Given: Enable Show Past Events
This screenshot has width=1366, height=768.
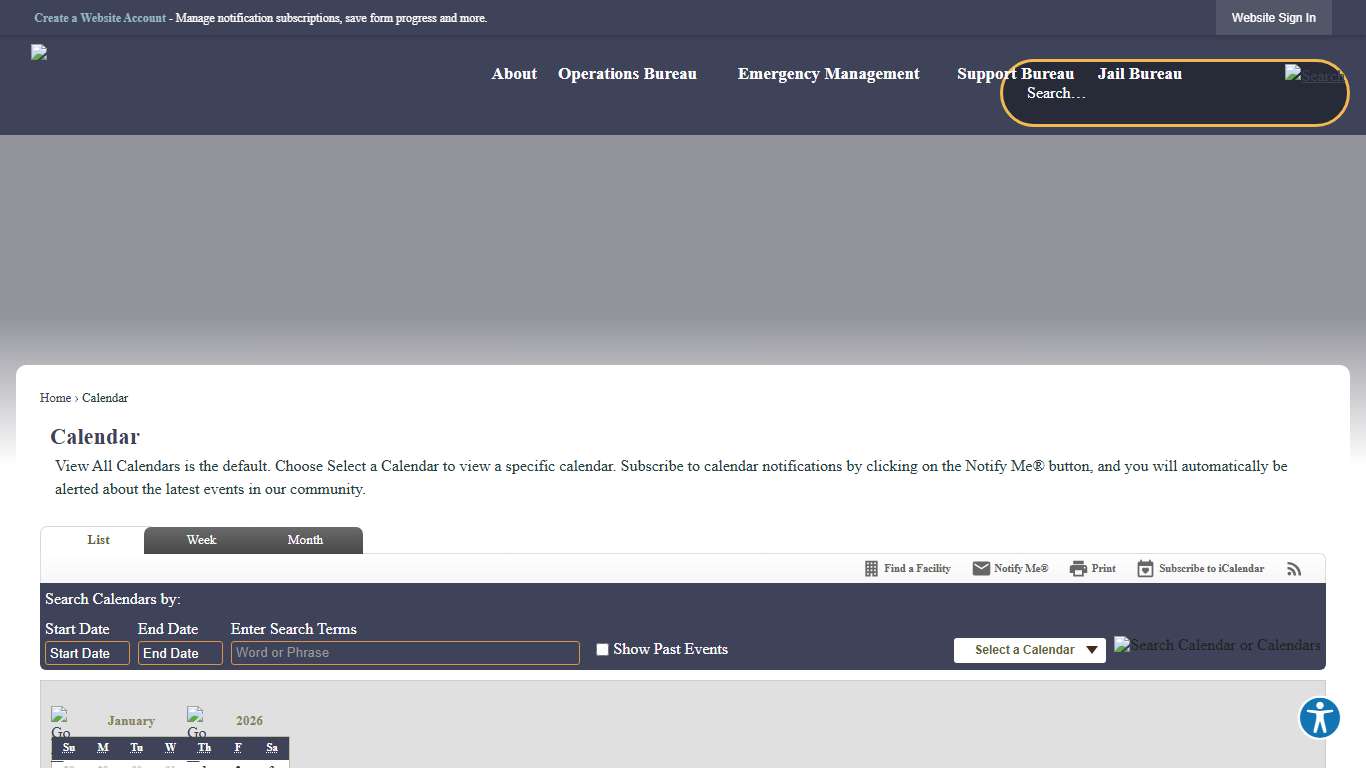Looking at the screenshot, I should 602,649.
